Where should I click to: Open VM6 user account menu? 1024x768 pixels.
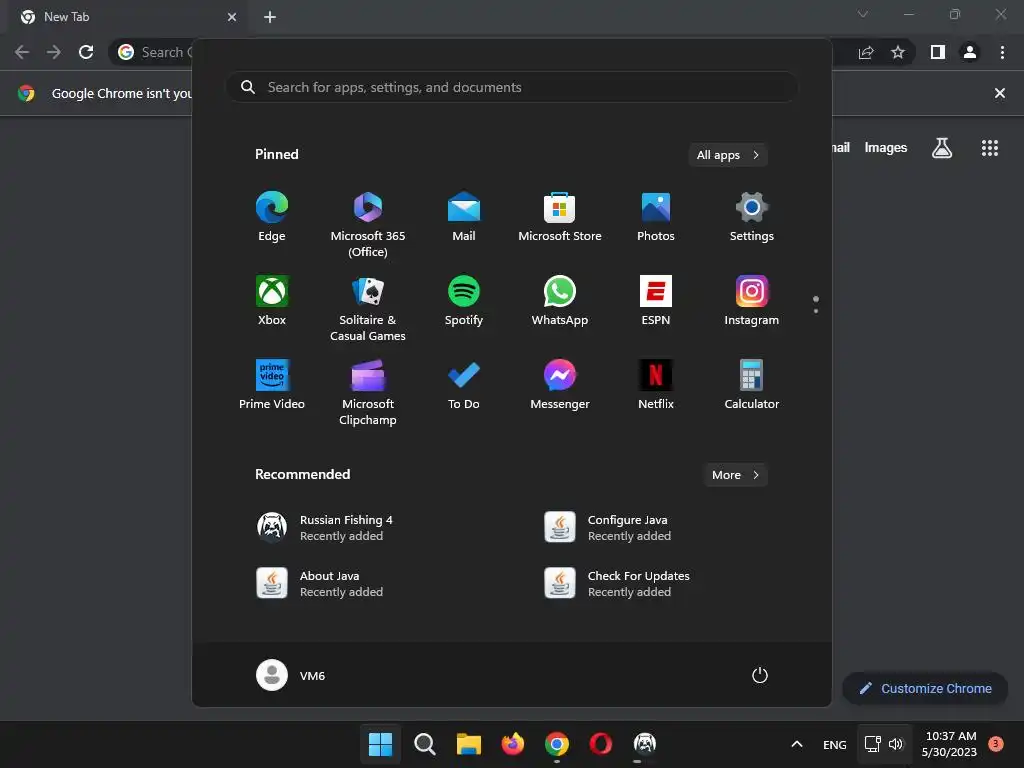[291, 675]
